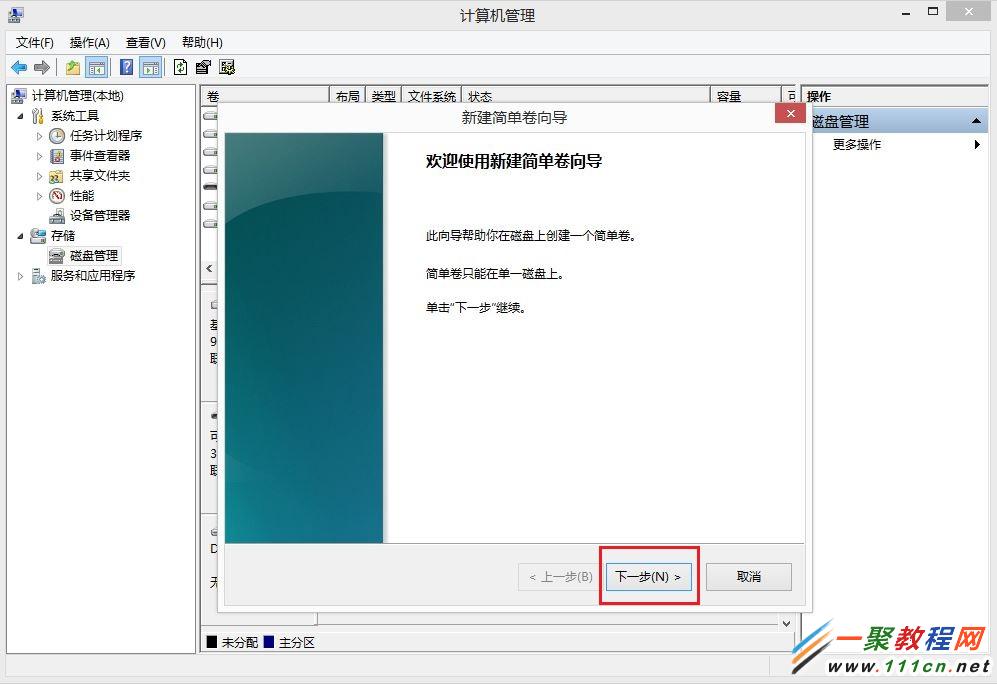Viewport: 997px width, 684px height.
Task: Click the 取消 button in the wizard
Action: point(749,577)
